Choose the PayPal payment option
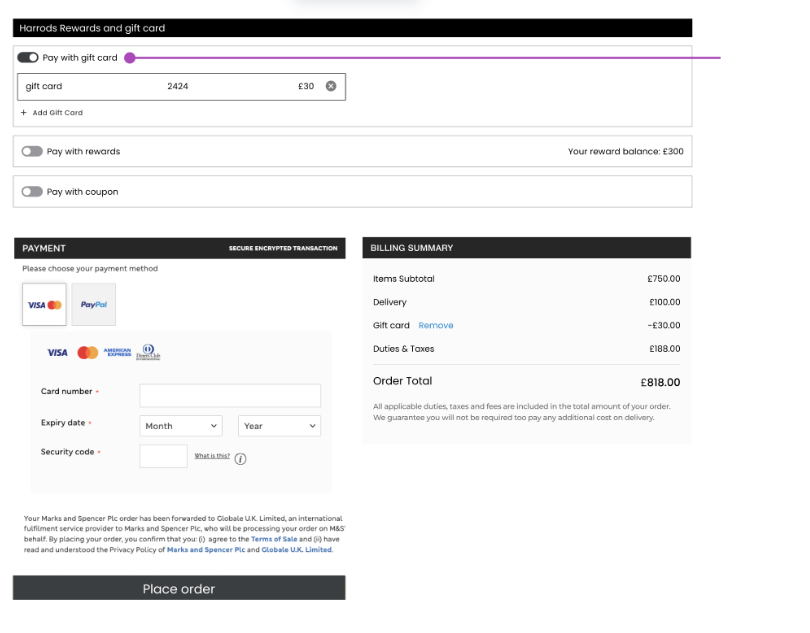This screenshot has height=633, width=810. (x=93, y=305)
